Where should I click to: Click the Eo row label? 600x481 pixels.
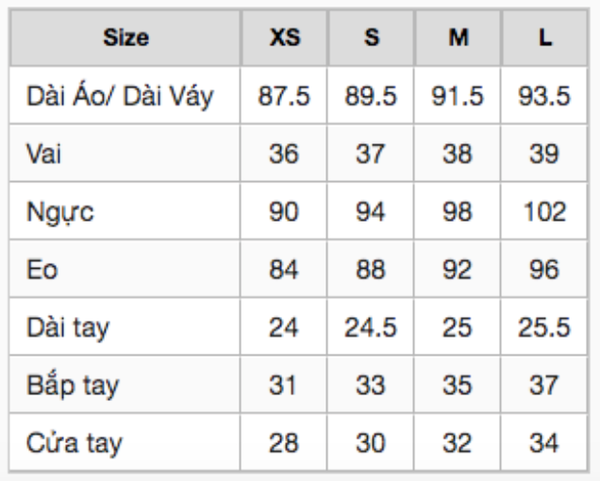(x=42, y=269)
